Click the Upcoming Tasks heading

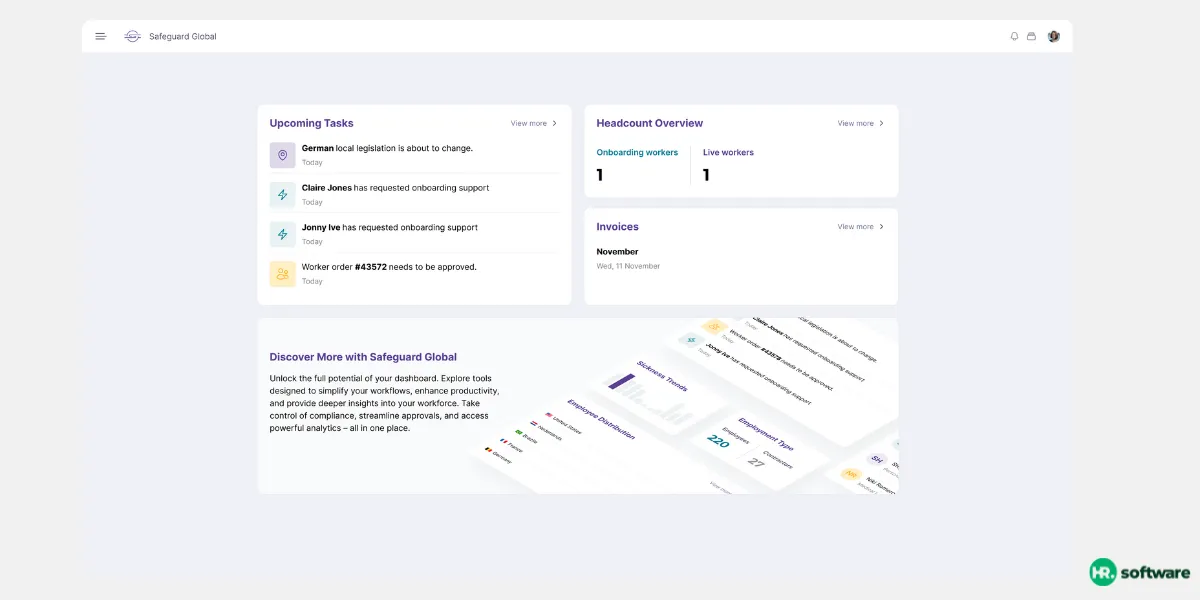coord(311,123)
